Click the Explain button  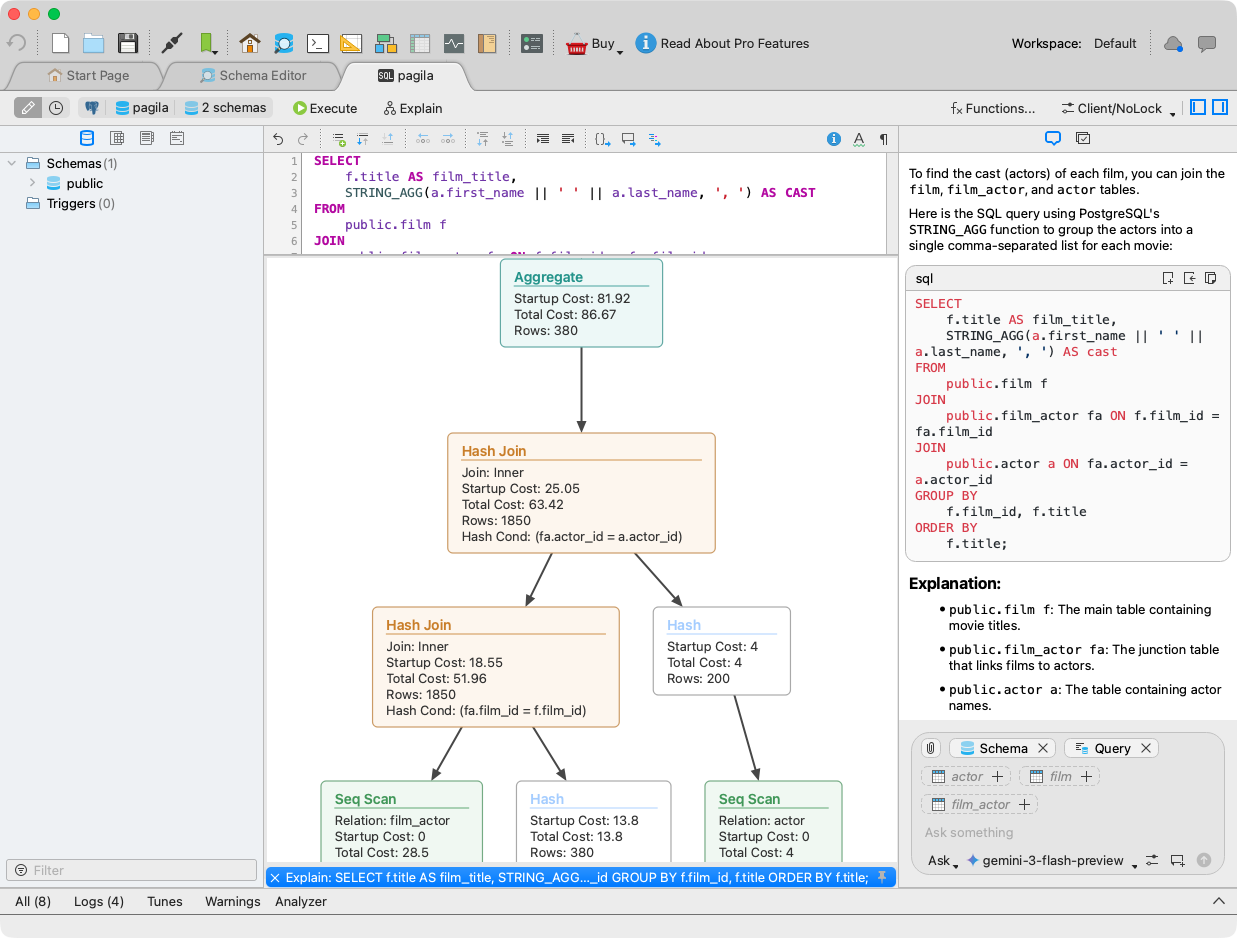(413, 108)
